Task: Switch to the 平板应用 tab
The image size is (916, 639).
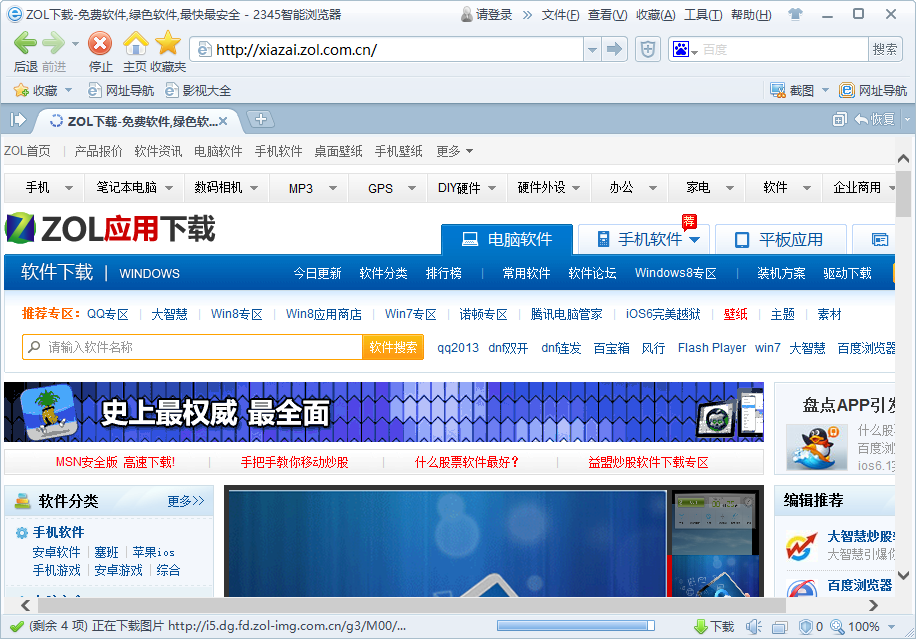Action: pos(781,239)
